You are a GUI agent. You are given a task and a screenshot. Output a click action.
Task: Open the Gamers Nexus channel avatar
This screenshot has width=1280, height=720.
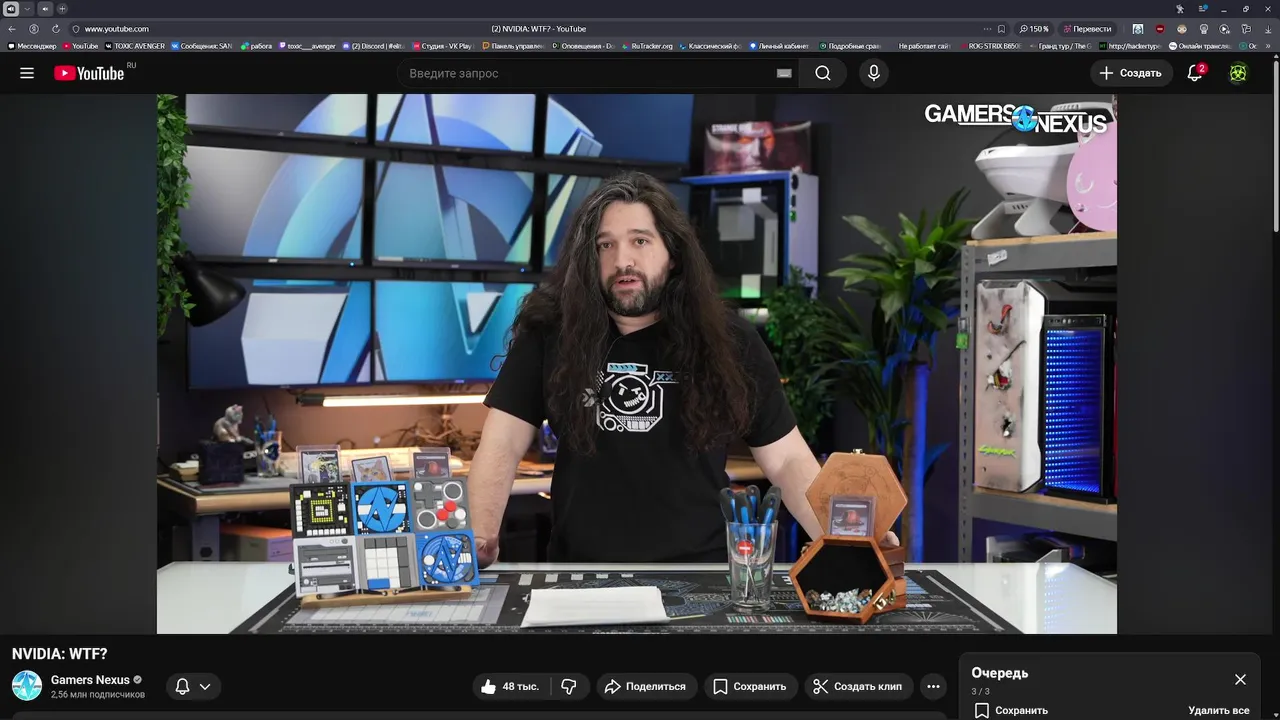27,685
